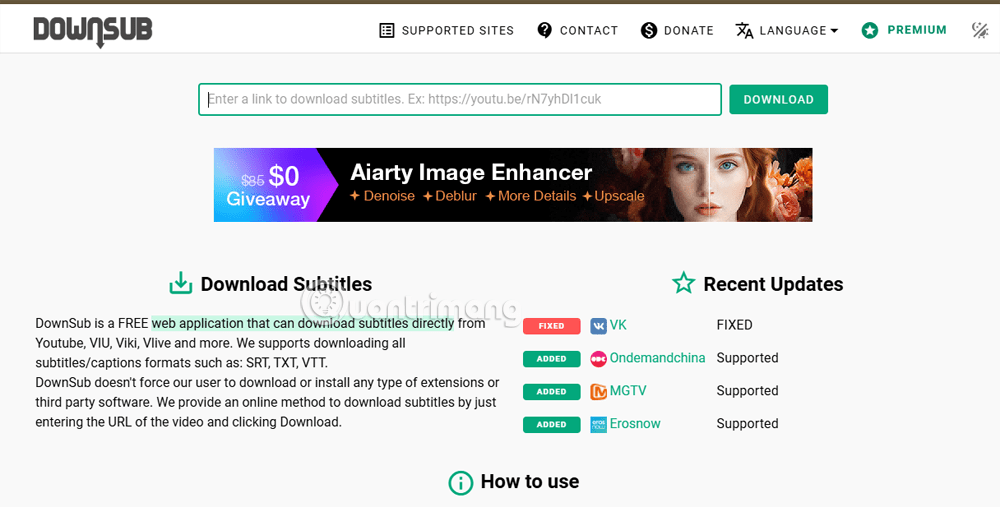Click the Erosnow site icon
Image resolution: width=1000 pixels, height=507 pixels.
(598, 424)
